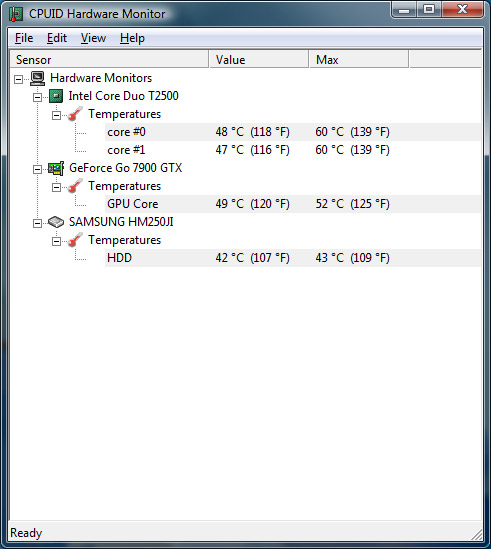Click the Max column header
This screenshot has width=491, height=549.
pos(359,60)
